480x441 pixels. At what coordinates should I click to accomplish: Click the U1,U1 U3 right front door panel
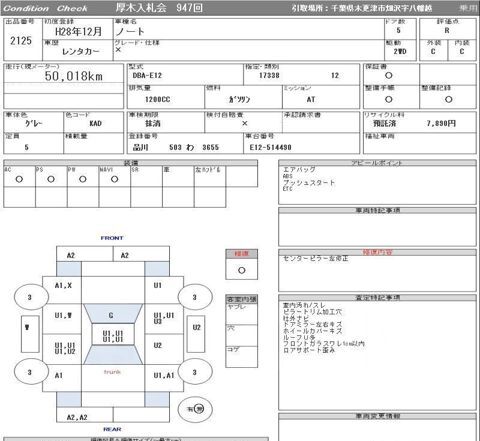[163, 318]
